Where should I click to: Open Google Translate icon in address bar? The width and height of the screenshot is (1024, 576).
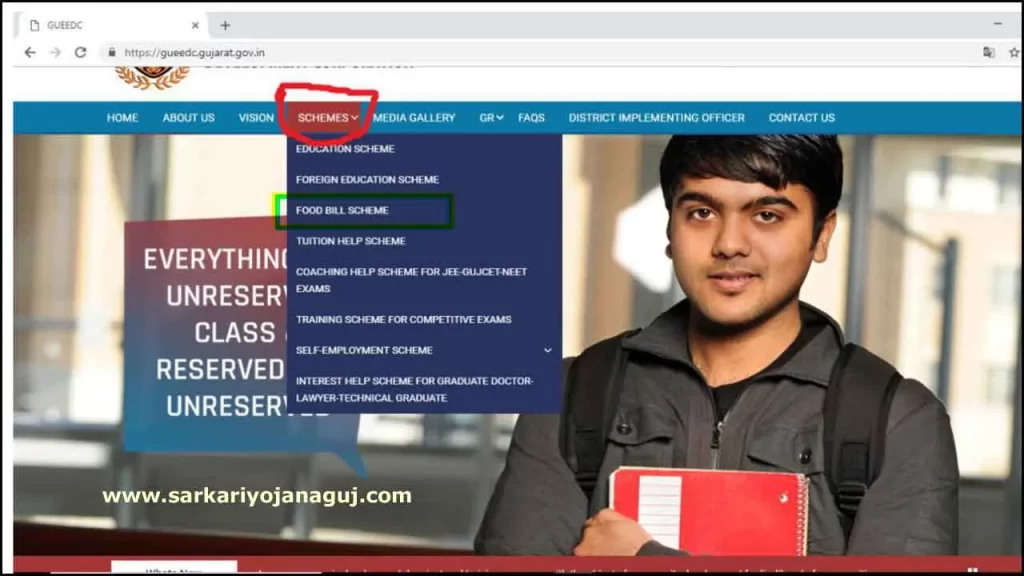(x=988, y=50)
